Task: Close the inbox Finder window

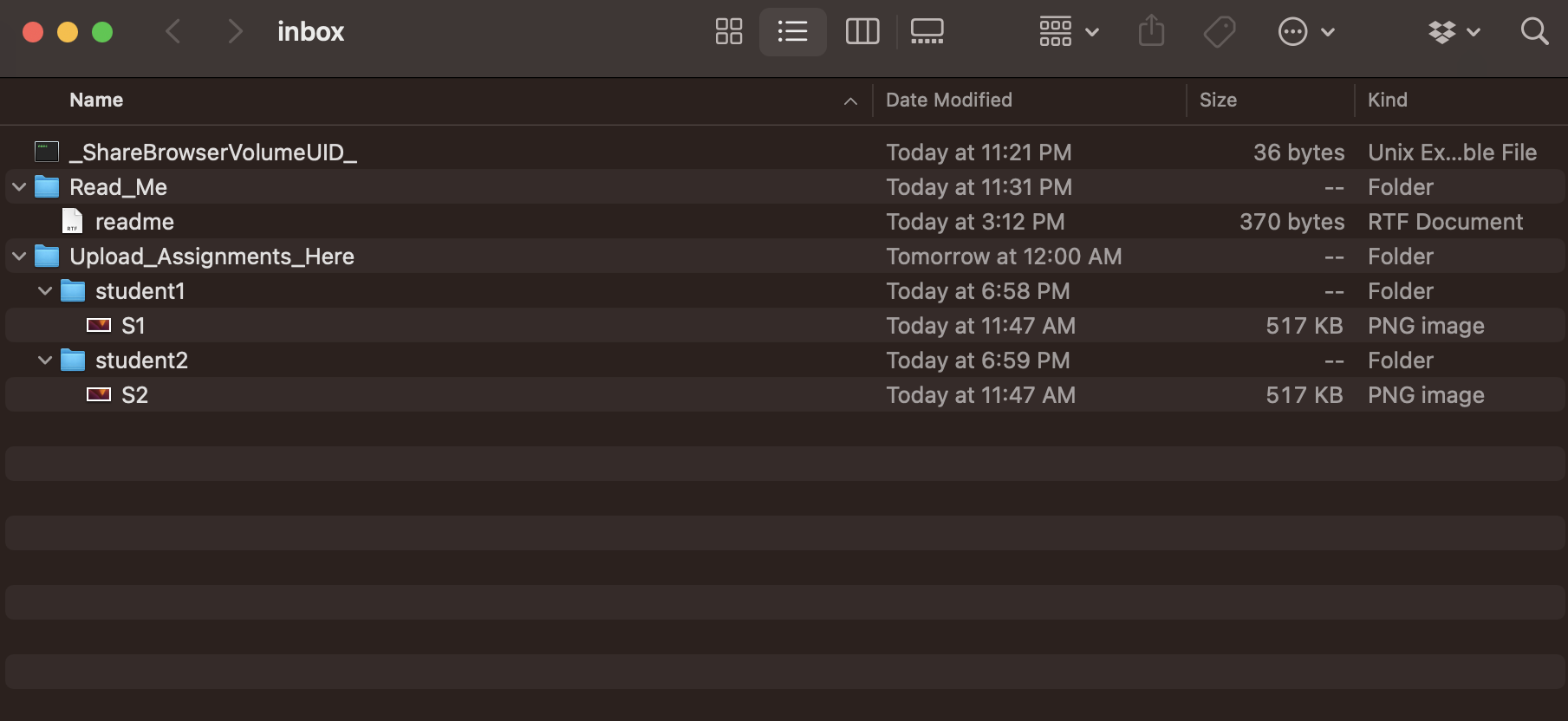Action: pyautogui.click(x=33, y=32)
